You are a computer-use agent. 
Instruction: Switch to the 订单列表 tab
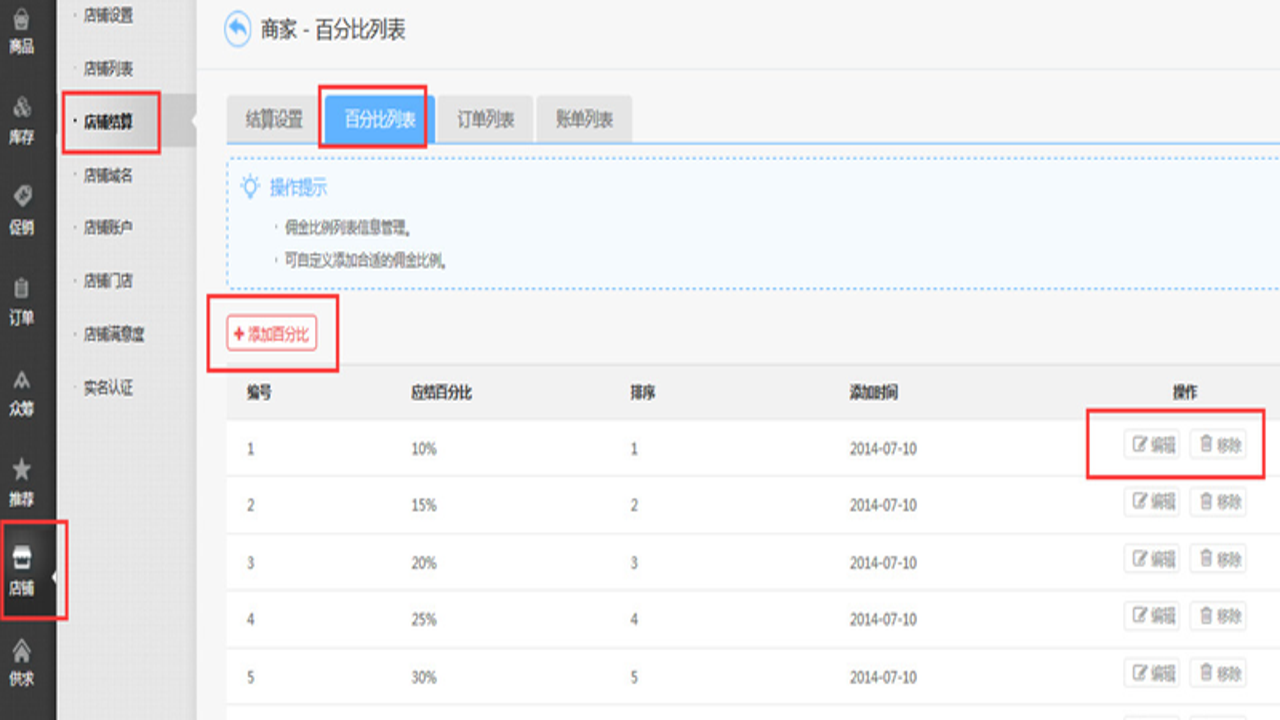[x=486, y=119]
